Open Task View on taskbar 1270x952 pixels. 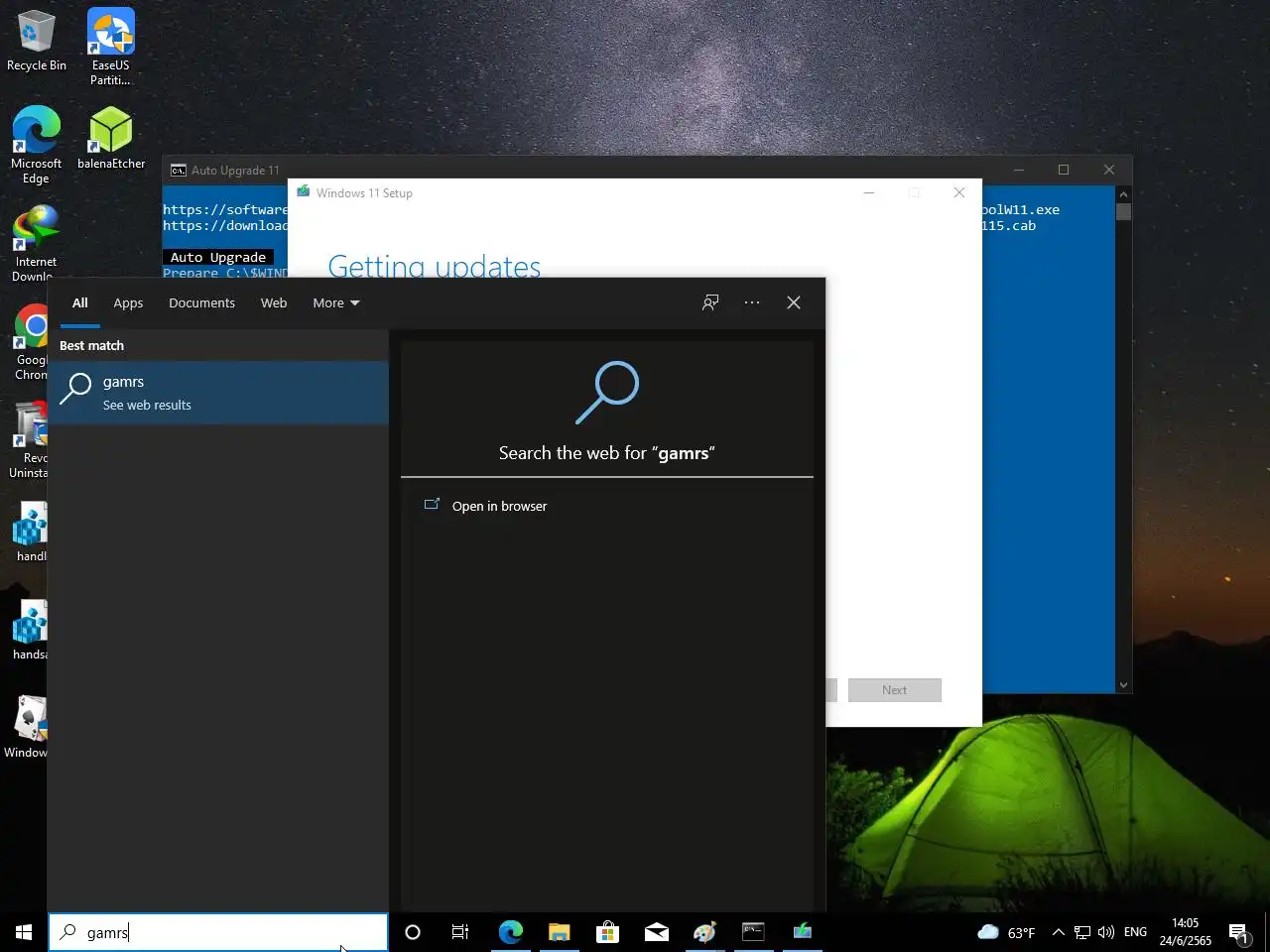(460, 932)
